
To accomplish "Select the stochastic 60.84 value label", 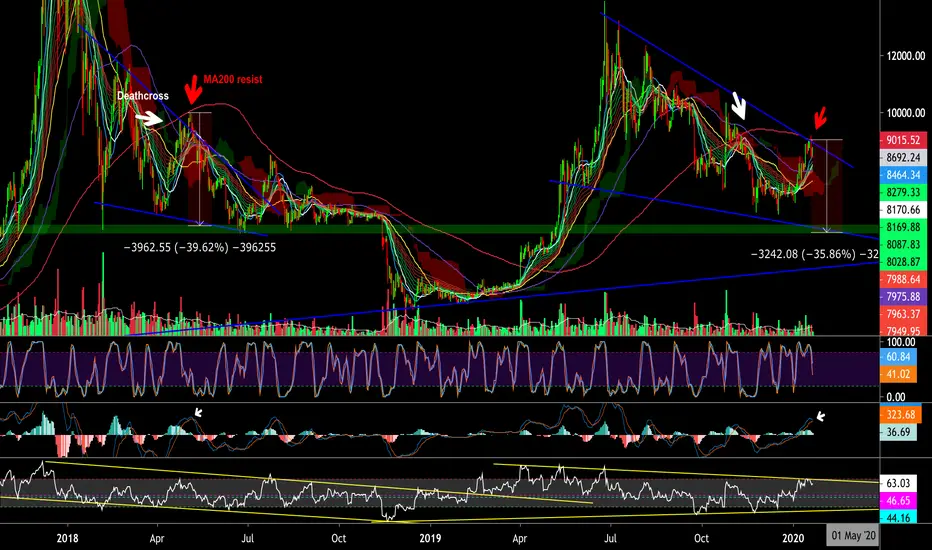I will pos(898,357).
